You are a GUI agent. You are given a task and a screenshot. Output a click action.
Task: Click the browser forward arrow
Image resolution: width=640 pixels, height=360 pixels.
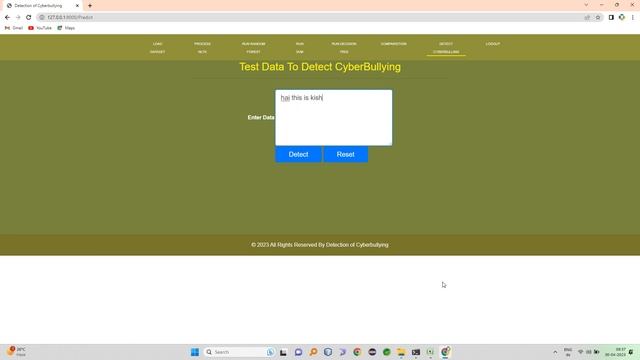coord(18,17)
